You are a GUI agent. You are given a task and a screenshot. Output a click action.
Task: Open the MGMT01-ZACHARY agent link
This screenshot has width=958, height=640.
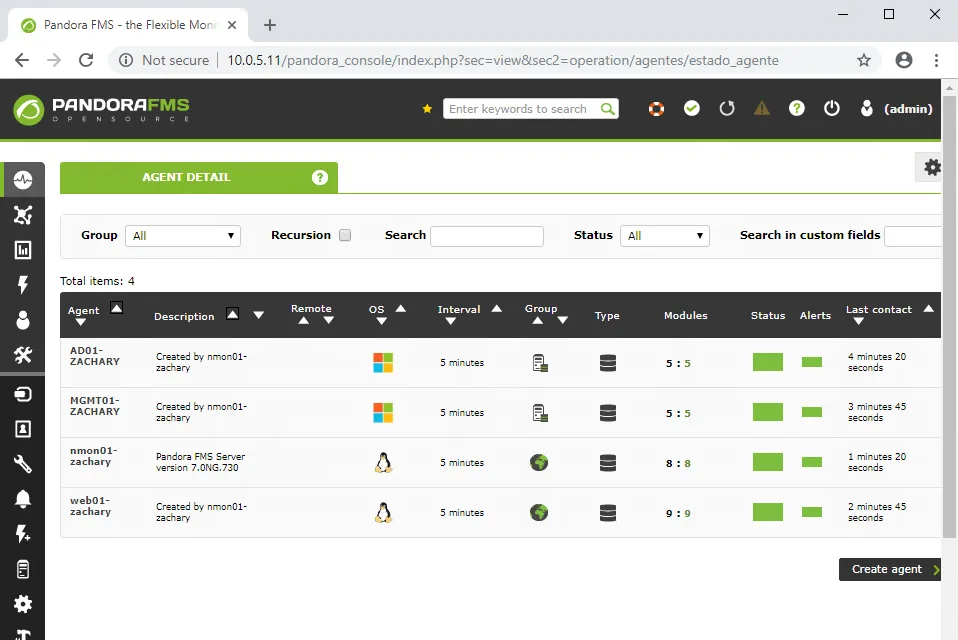[x=95, y=406]
